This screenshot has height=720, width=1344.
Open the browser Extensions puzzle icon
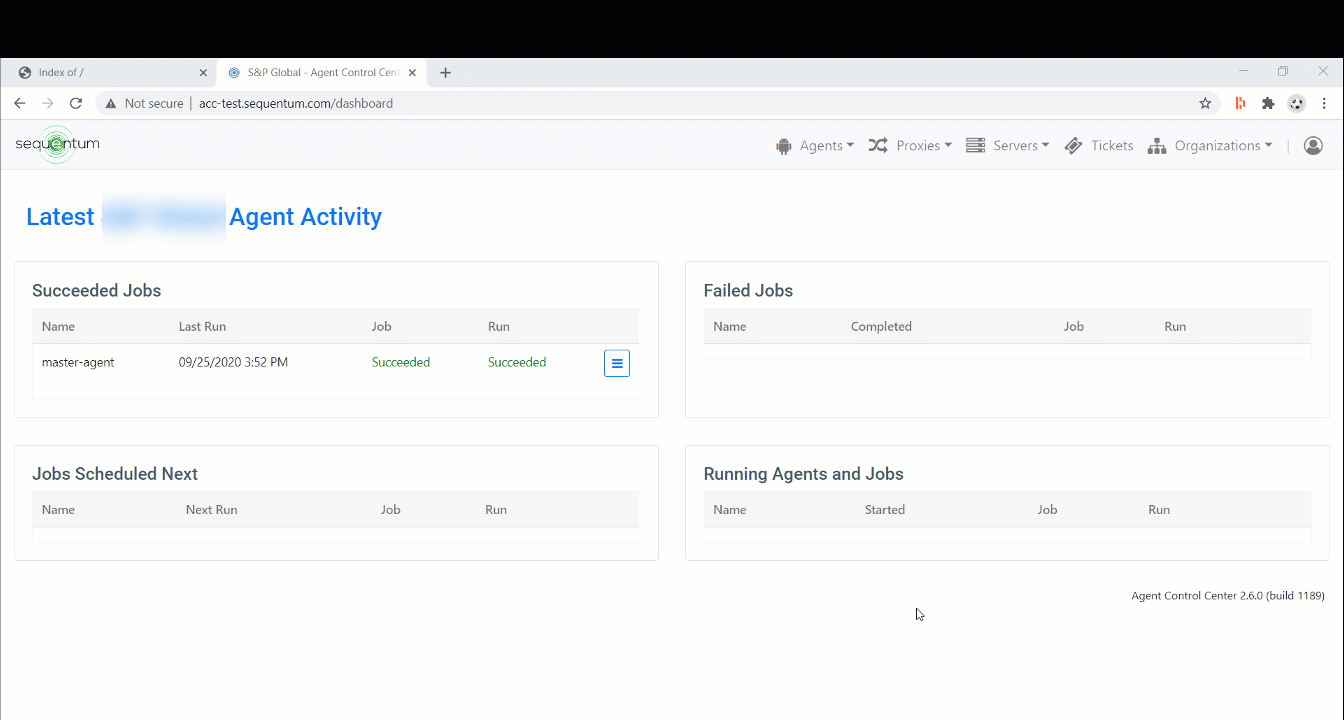pyautogui.click(x=1268, y=103)
